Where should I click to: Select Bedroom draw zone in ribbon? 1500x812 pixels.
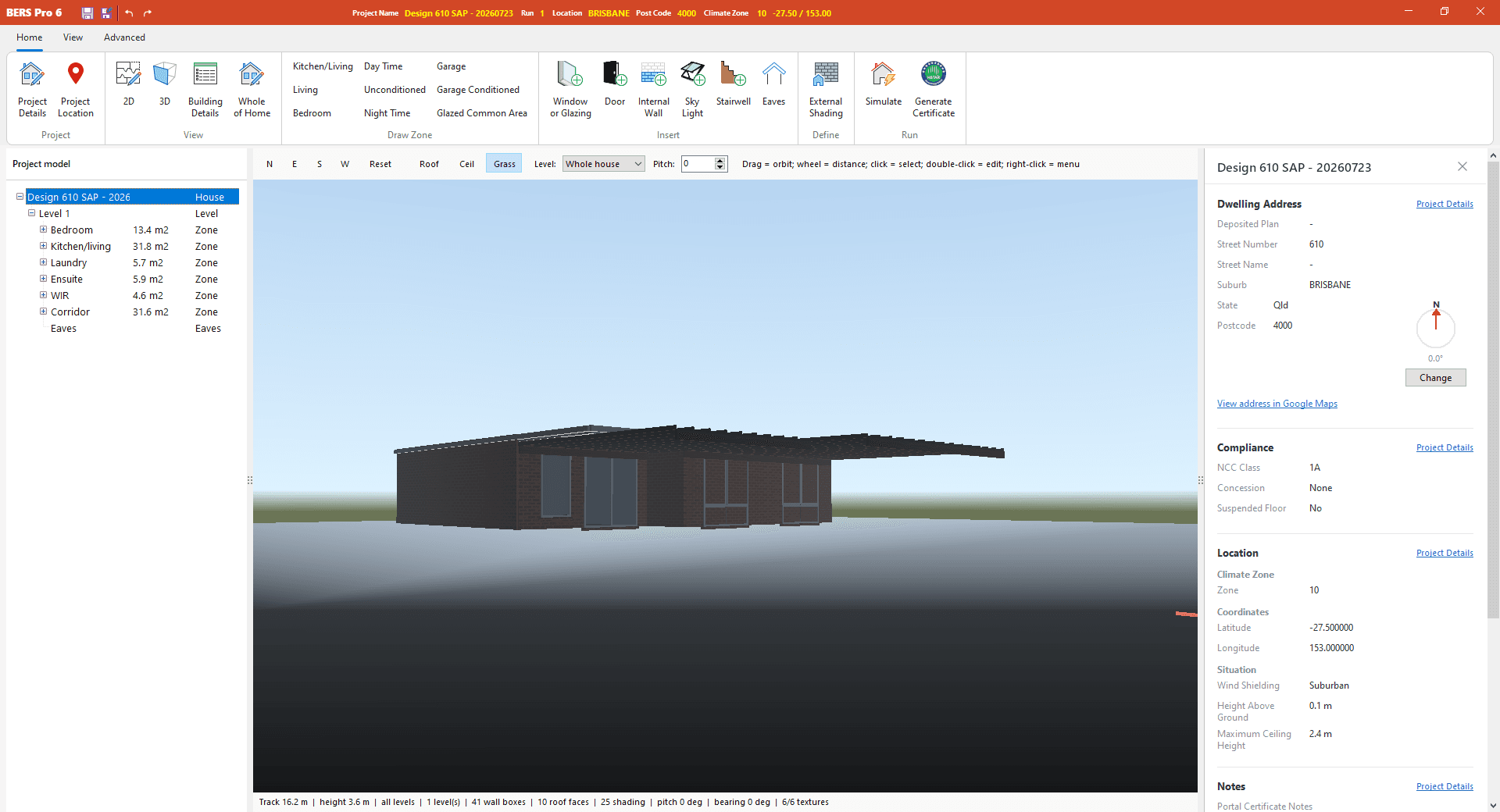click(312, 113)
